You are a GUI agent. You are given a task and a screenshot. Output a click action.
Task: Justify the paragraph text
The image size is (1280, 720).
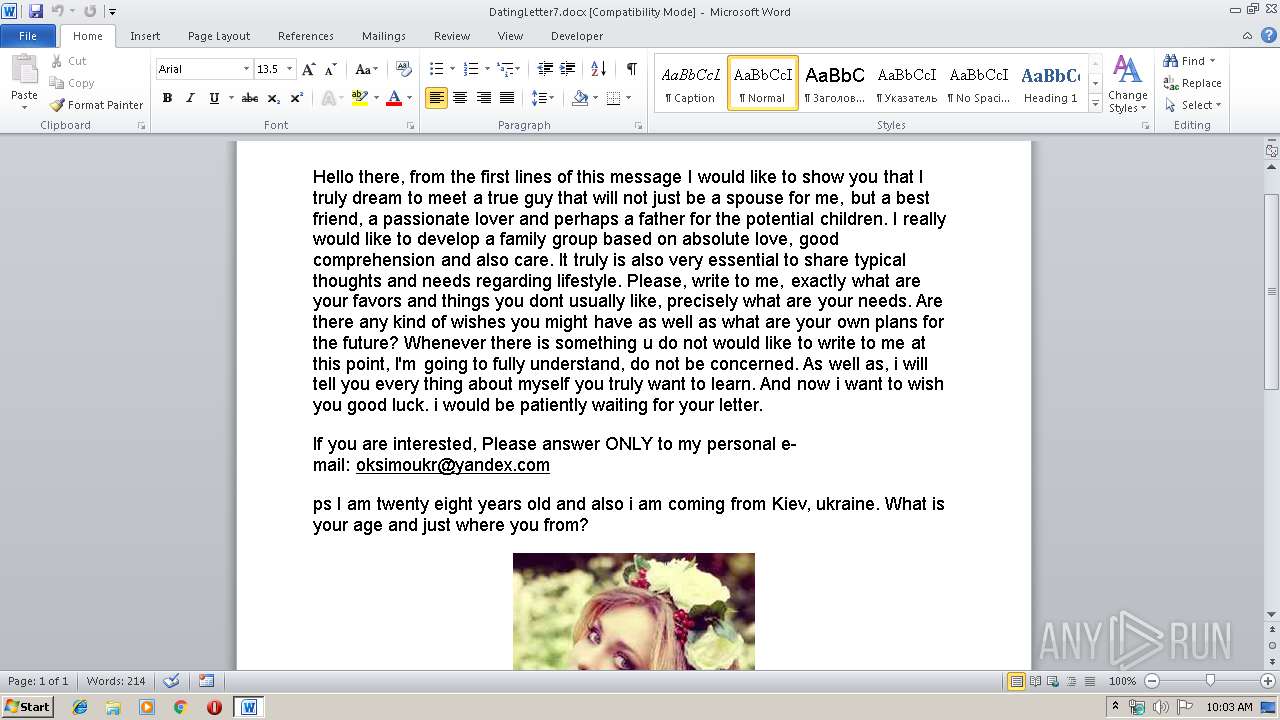507,98
